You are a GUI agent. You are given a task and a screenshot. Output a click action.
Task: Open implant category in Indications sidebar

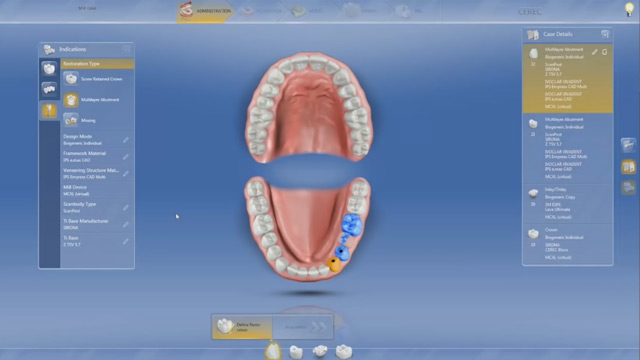pos(49,111)
